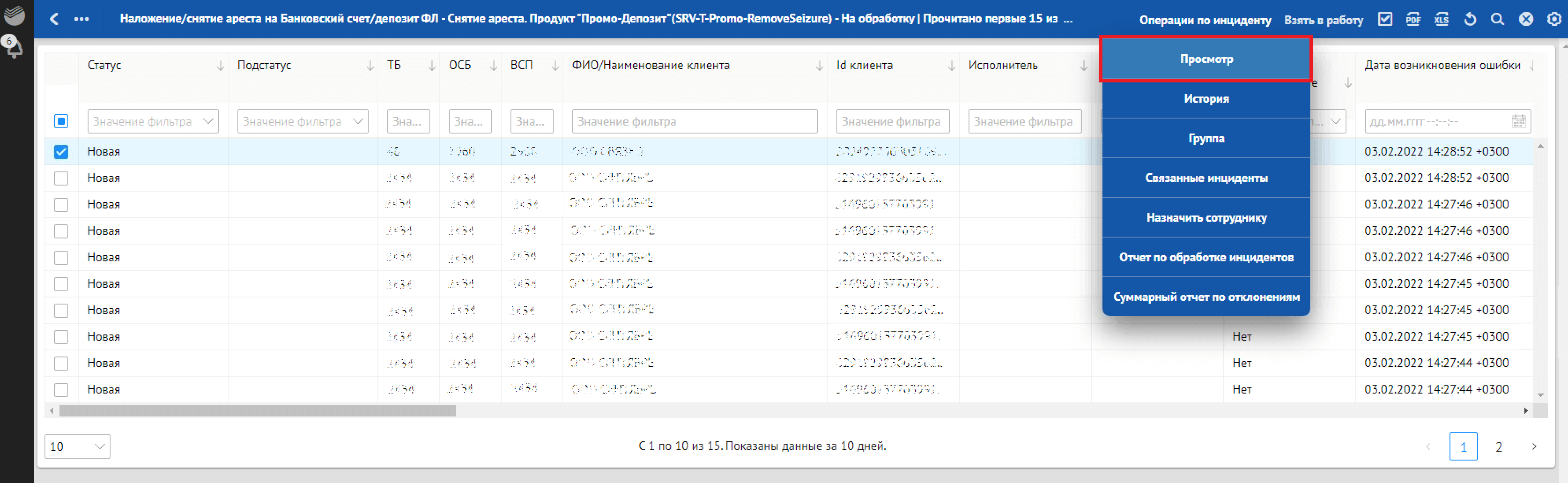Image resolution: width=1568 pixels, height=483 pixels.
Task: Go to page 2 of the table
Action: pyautogui.click(x=1498, y=446)
